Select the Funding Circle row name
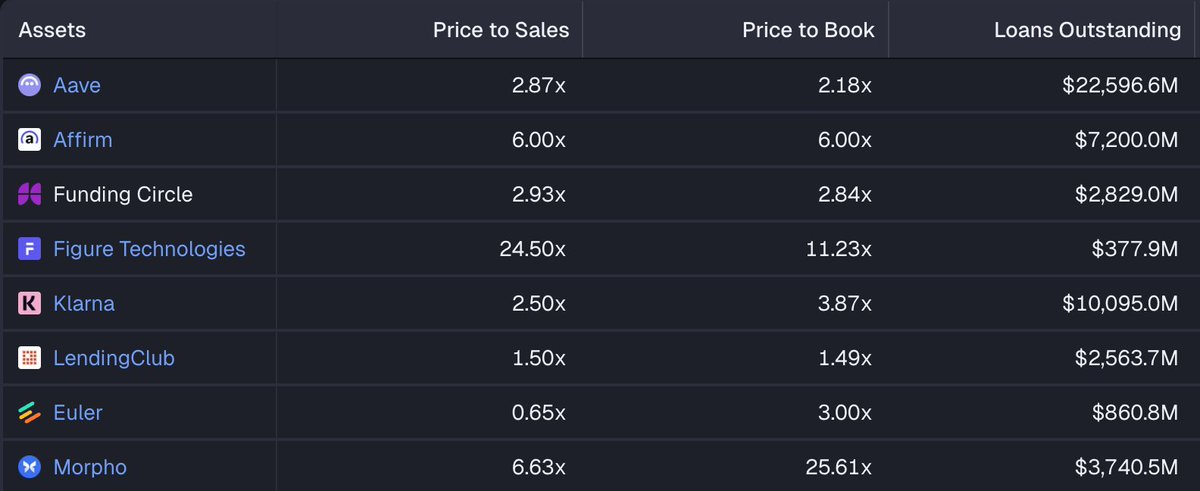The width and height of the screenshot is (1200, 491). [123, 194]
